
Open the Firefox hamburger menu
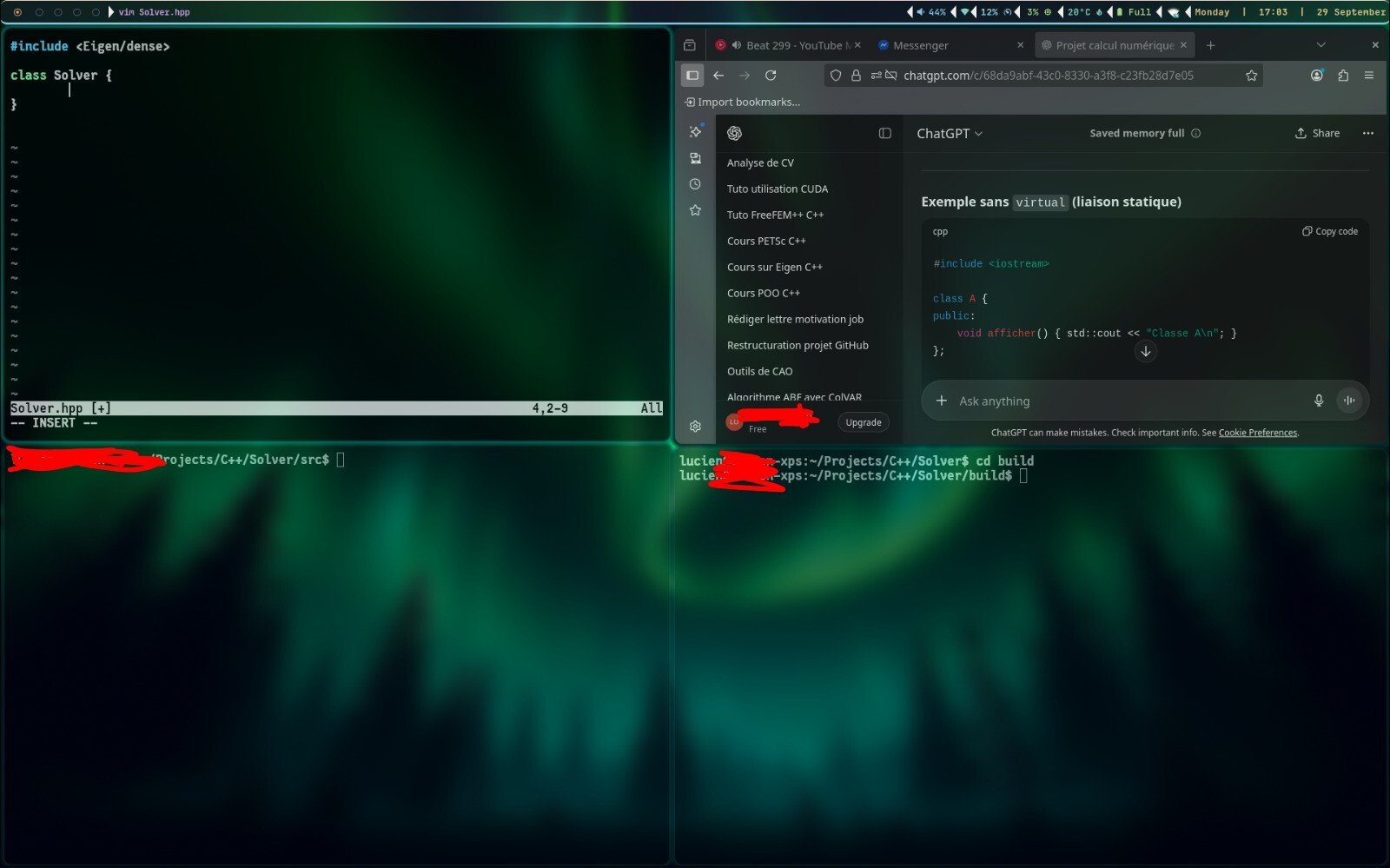[1369, 76]
